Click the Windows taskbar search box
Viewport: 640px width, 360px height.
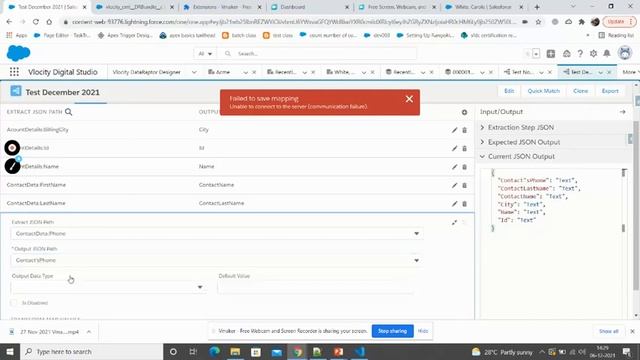91,351
